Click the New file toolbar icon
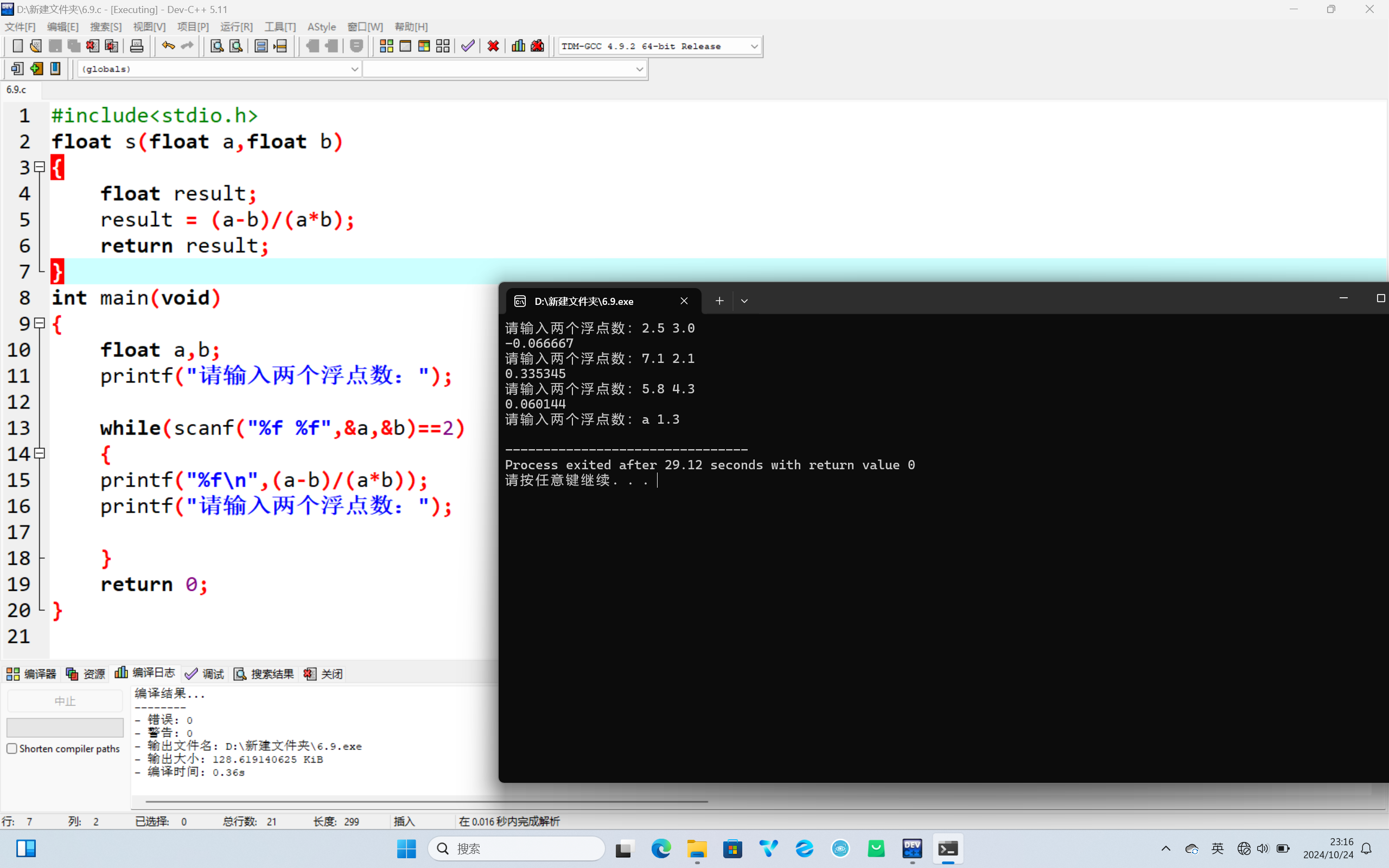Image resolution: width=1389 pixels, height=868 pixels. tap(17, 46)
